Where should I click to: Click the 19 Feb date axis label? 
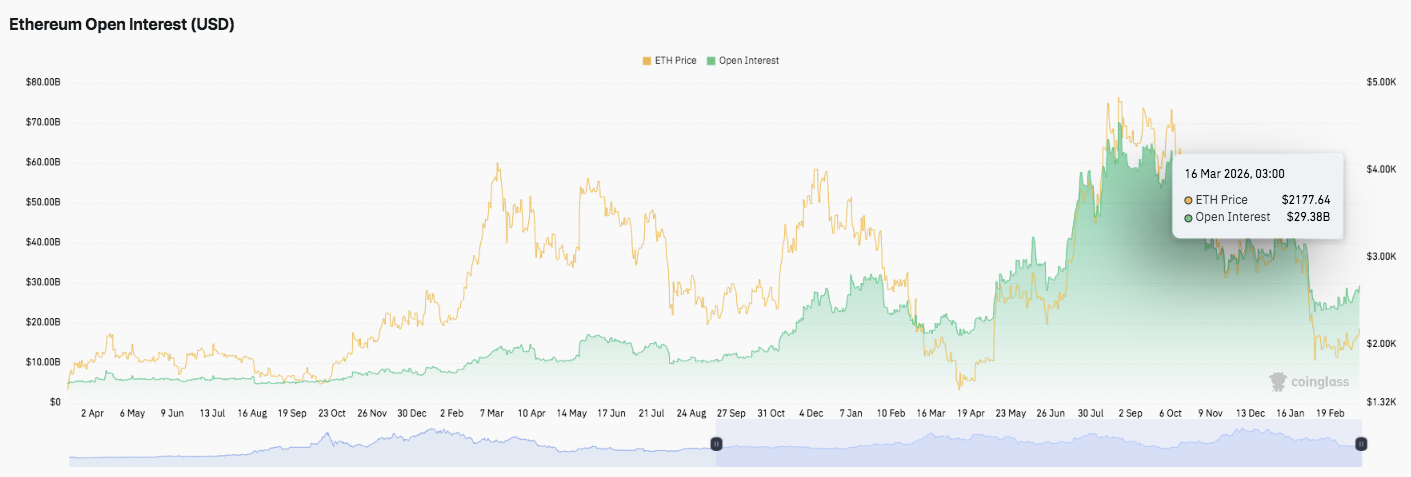pos(1332,412)
